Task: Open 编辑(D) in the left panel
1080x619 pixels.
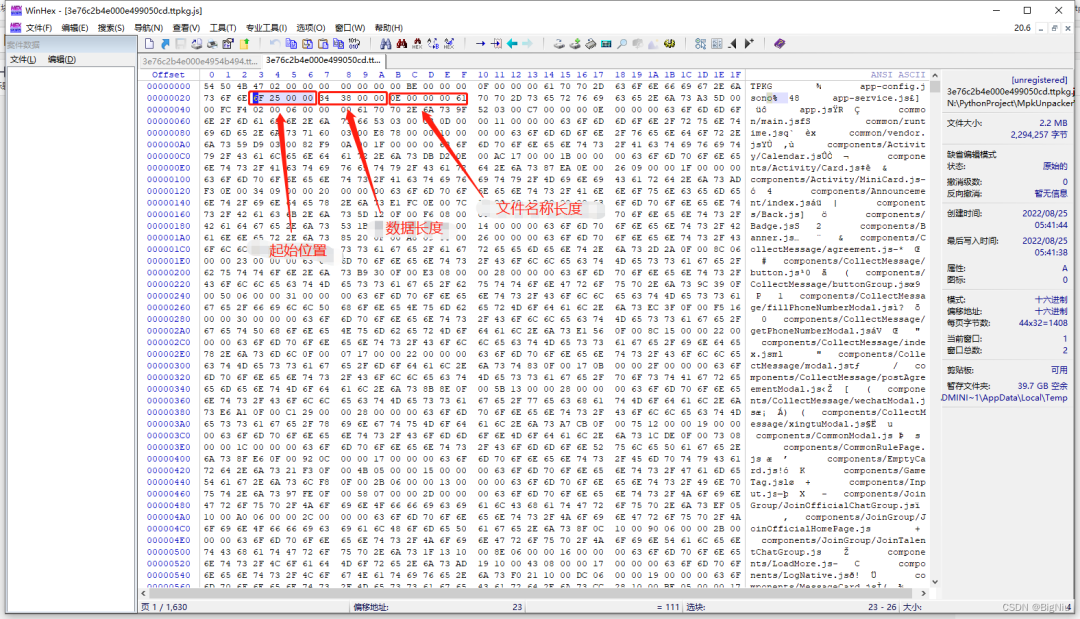Action: coord(61,59)
